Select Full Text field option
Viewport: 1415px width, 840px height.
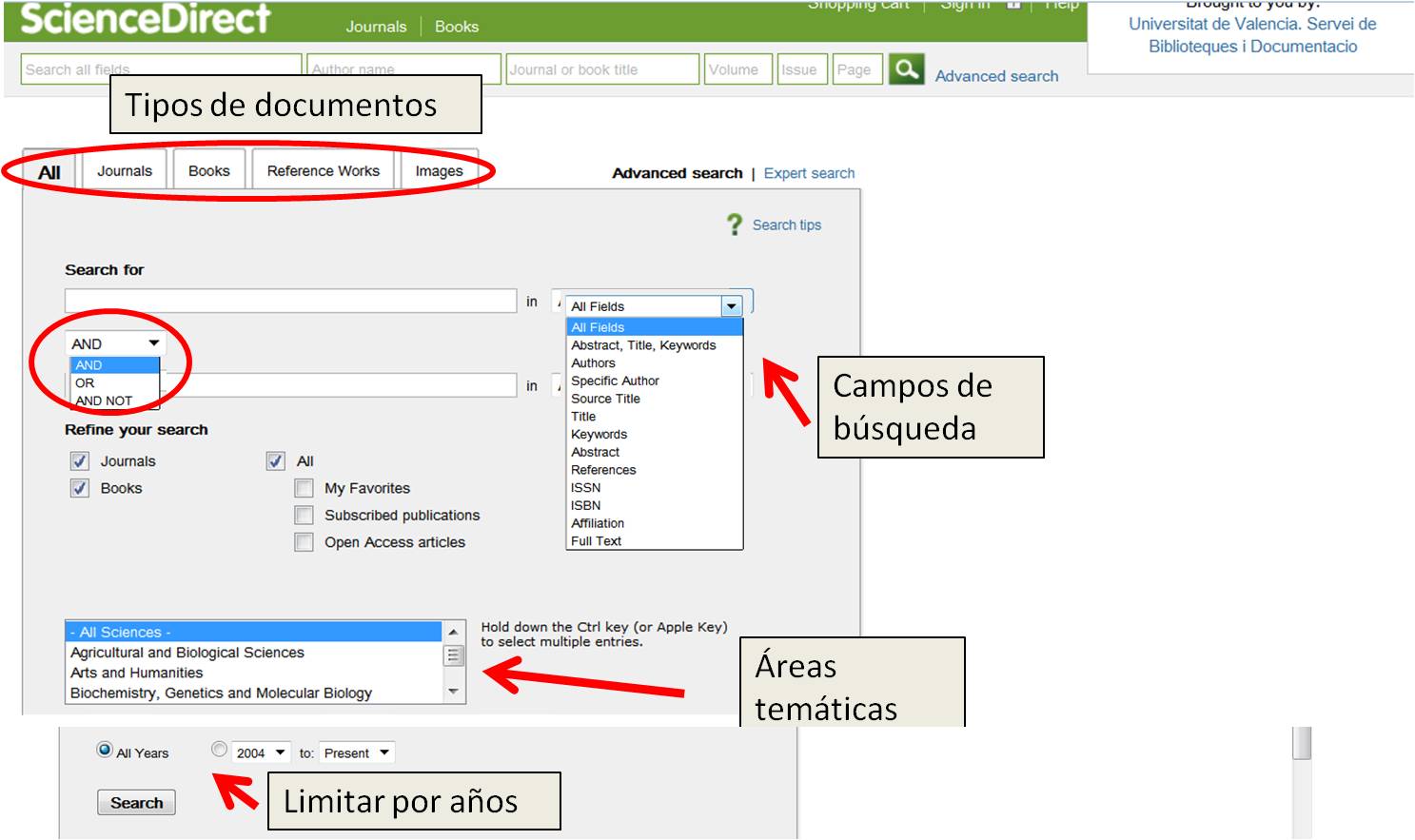point(654,540)
